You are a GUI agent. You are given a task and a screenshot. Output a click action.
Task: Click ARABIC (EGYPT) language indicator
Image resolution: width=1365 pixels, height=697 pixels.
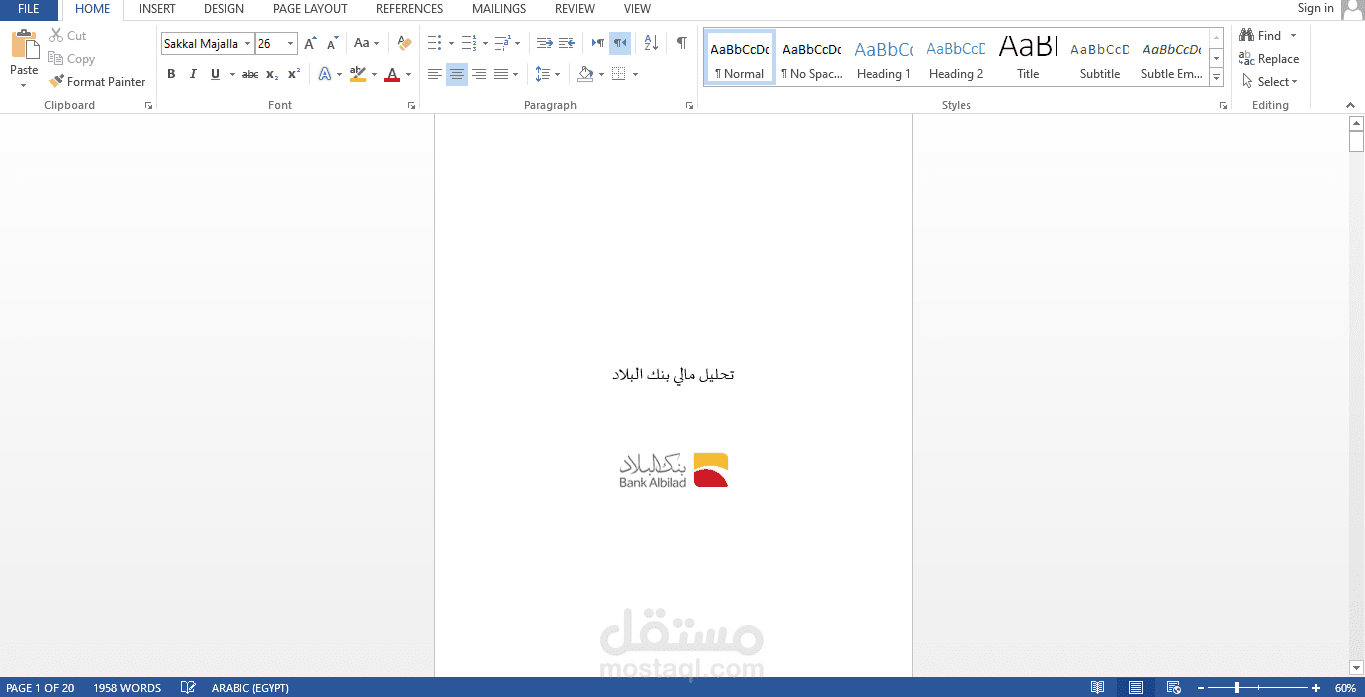point(250,688)
